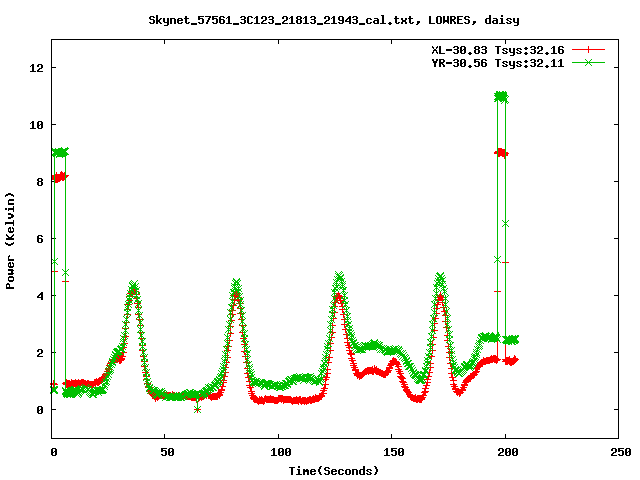640x480 pixels.
Task: Click the red legend line sample
Action: 588,50
